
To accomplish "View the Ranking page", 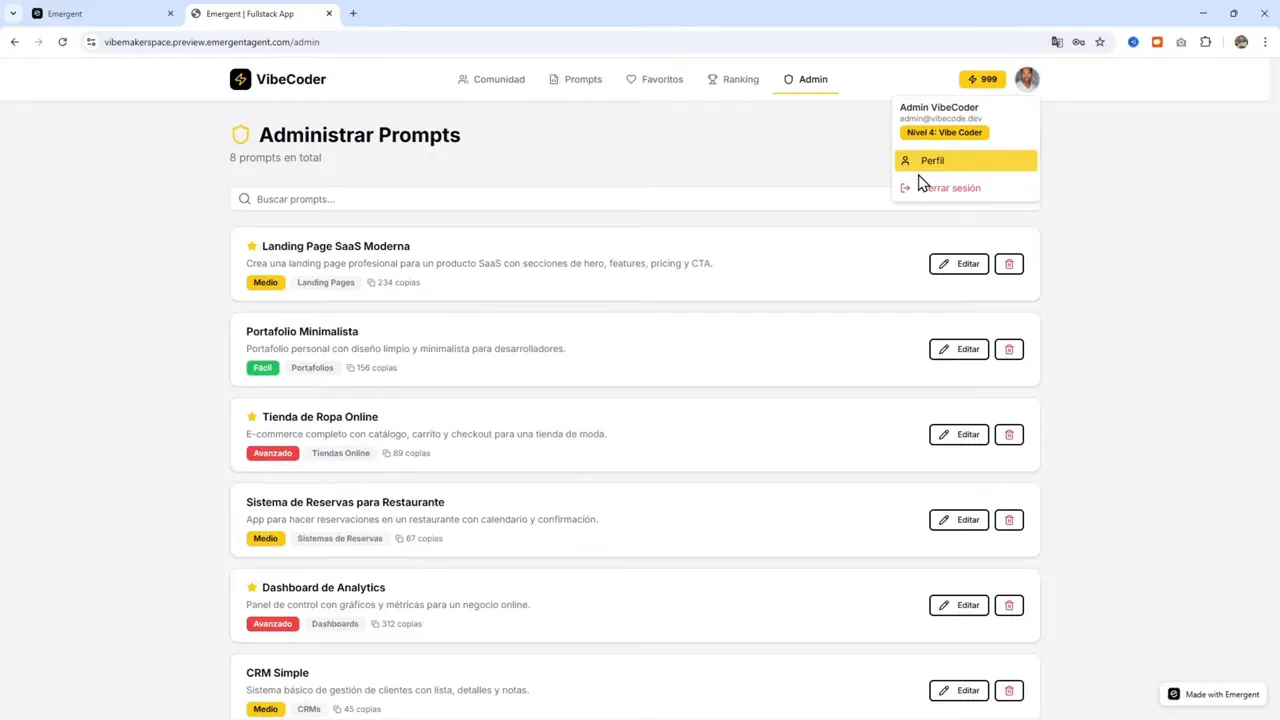I will (x=733, y=79).
